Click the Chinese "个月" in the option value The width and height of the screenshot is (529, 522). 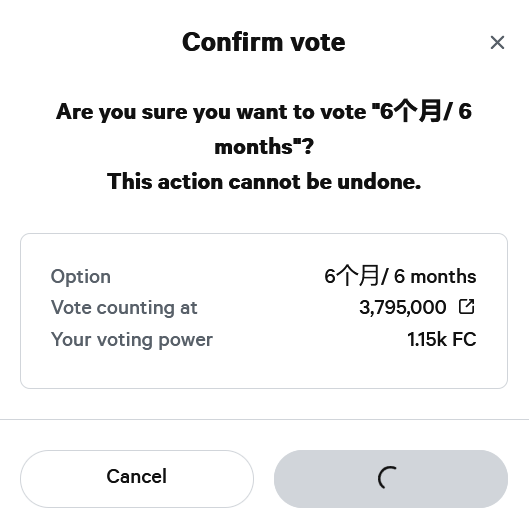click(358, 275)
